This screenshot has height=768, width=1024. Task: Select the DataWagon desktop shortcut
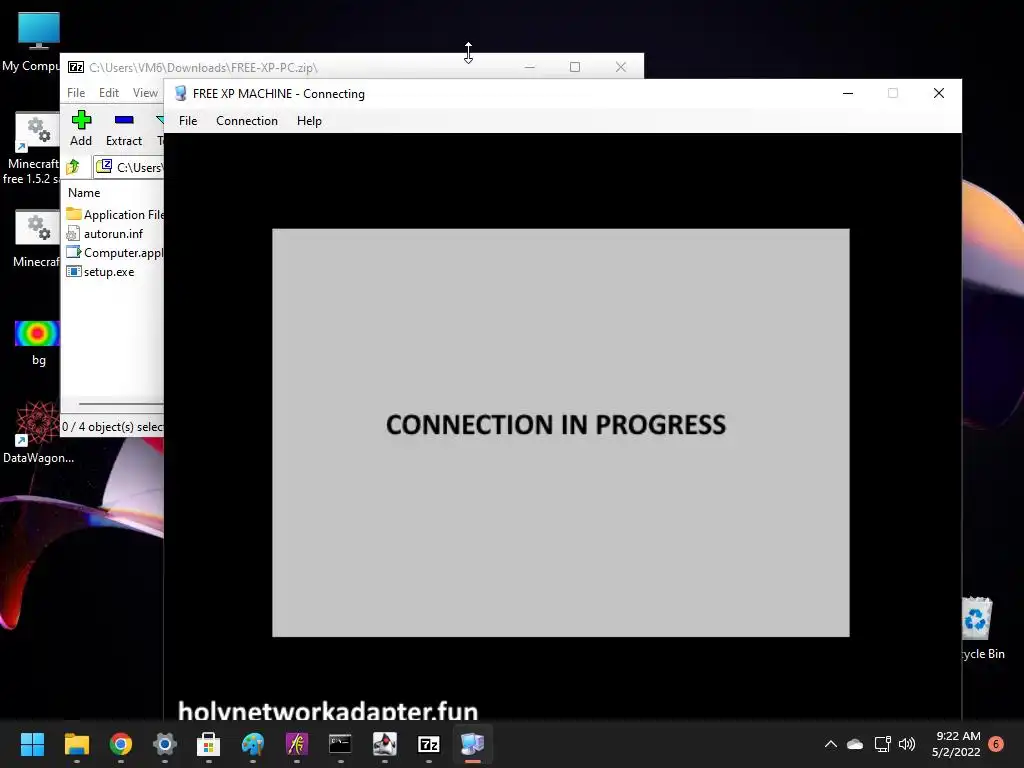coord(38,432)
